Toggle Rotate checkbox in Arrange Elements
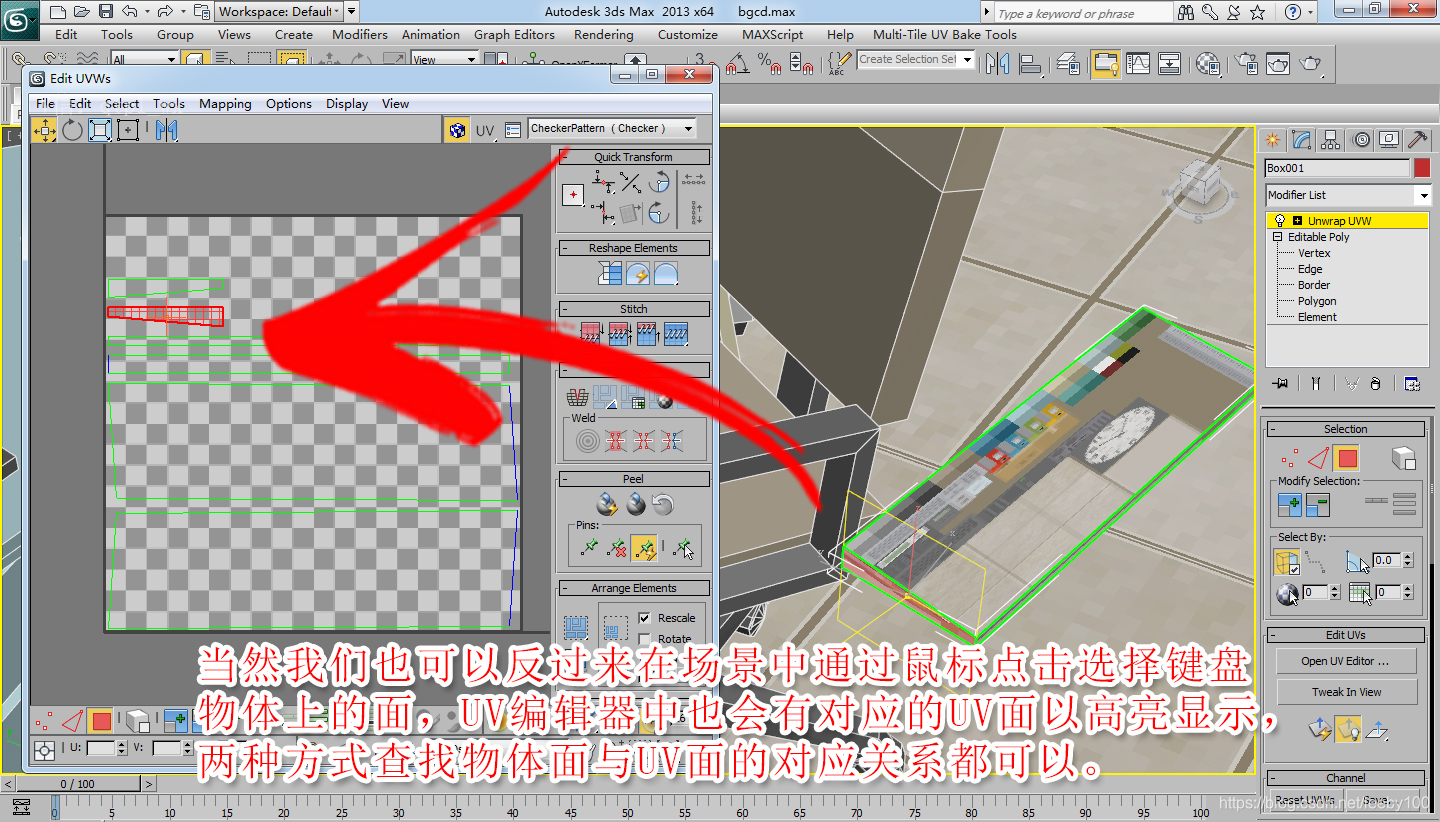 (645, 639)
